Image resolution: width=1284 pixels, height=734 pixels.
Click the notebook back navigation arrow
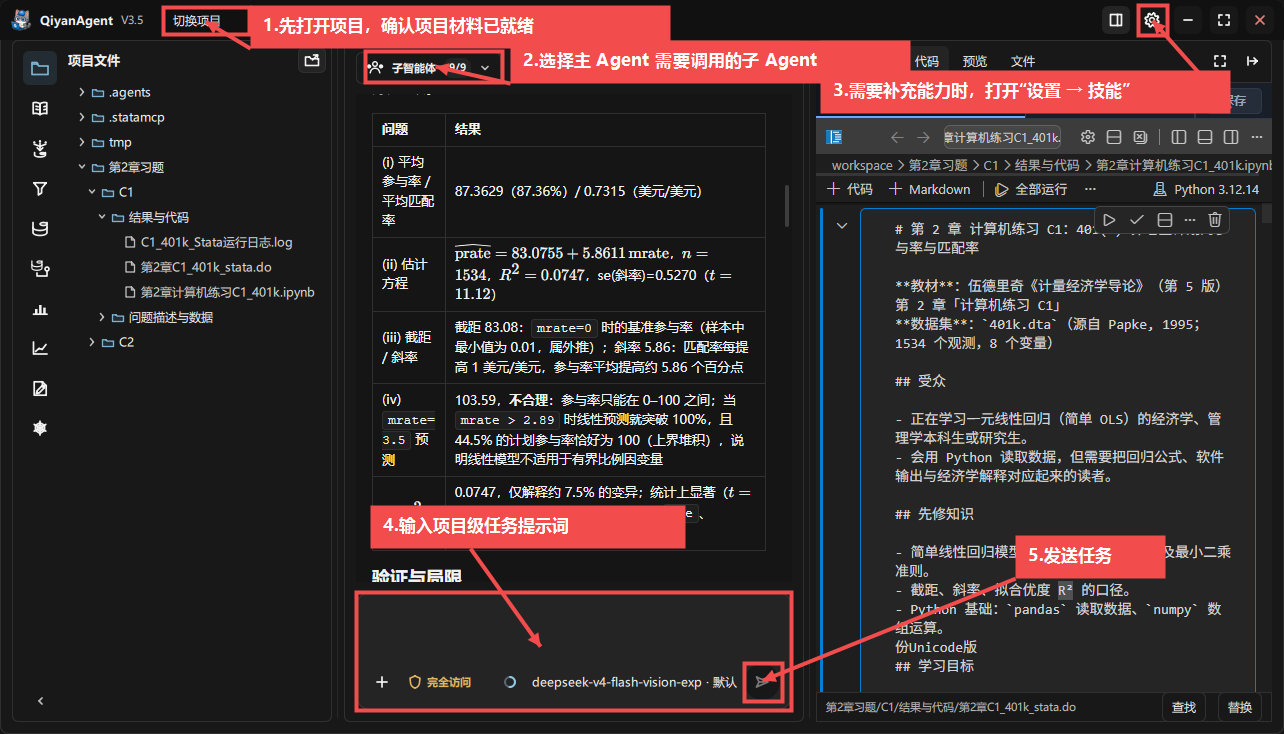pos(897,137)
